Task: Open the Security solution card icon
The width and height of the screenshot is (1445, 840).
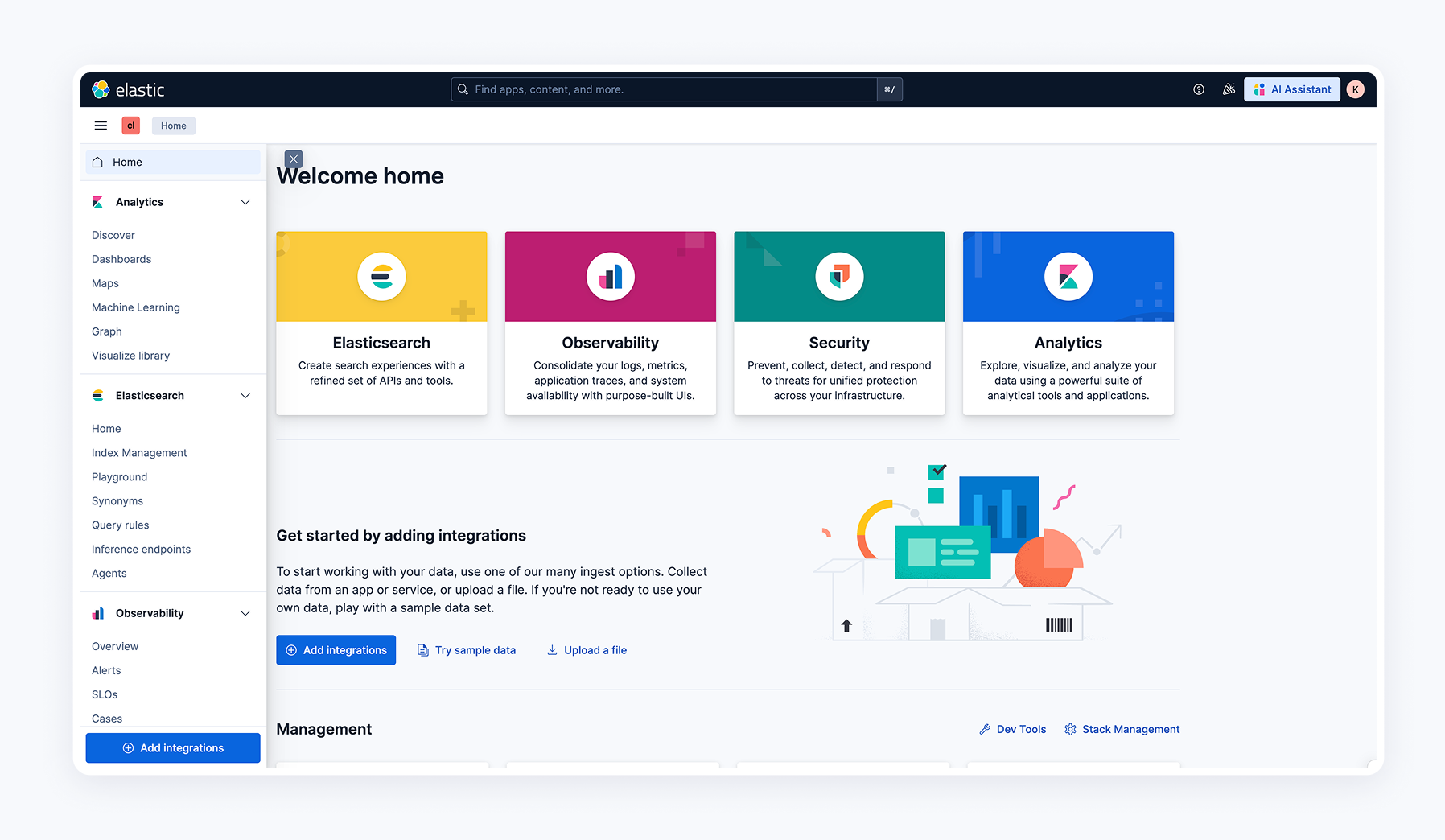Action: point(839,277)
